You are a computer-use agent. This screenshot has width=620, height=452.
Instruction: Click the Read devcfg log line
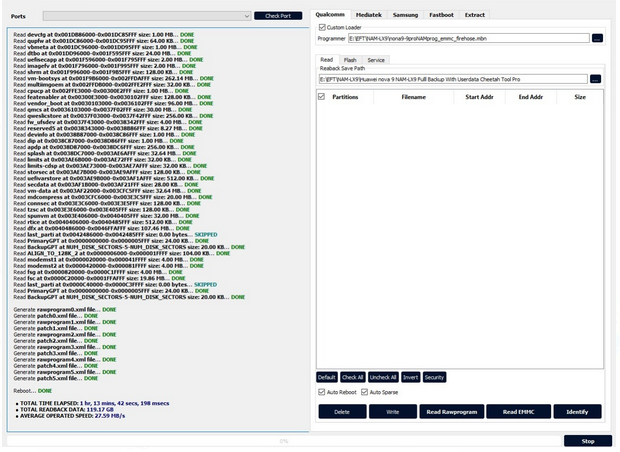(104, 35)
